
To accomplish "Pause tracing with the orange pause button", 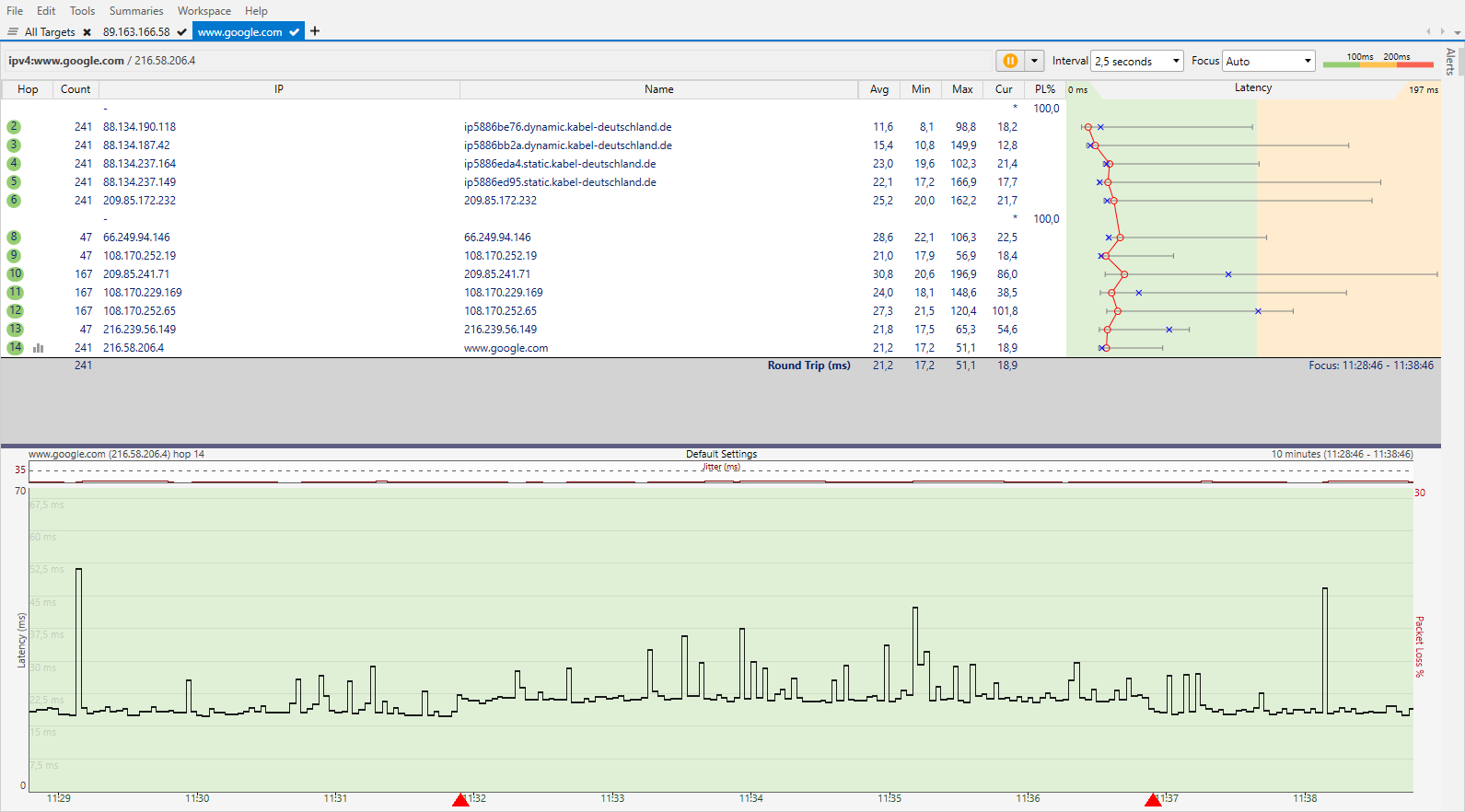I will click(1010, 61).
